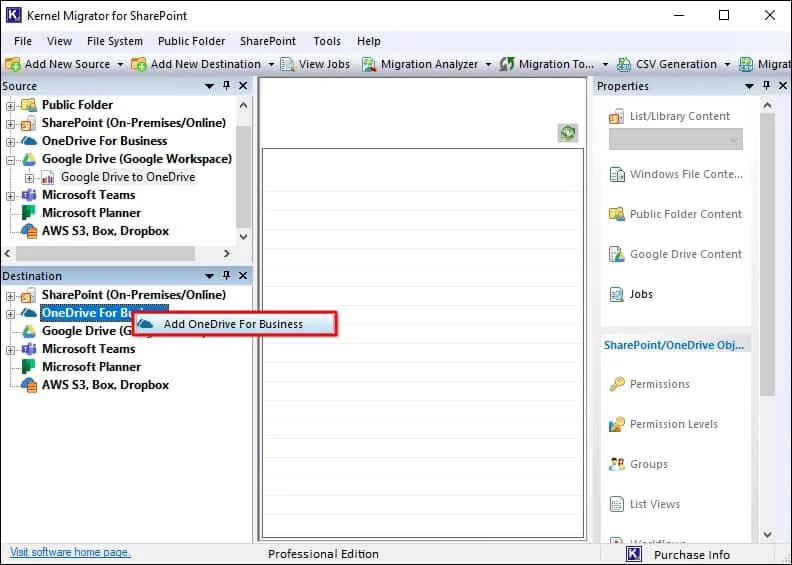
Task: Click OneDrive For Business cloud icon in Source
Action: tap(29, 141)
